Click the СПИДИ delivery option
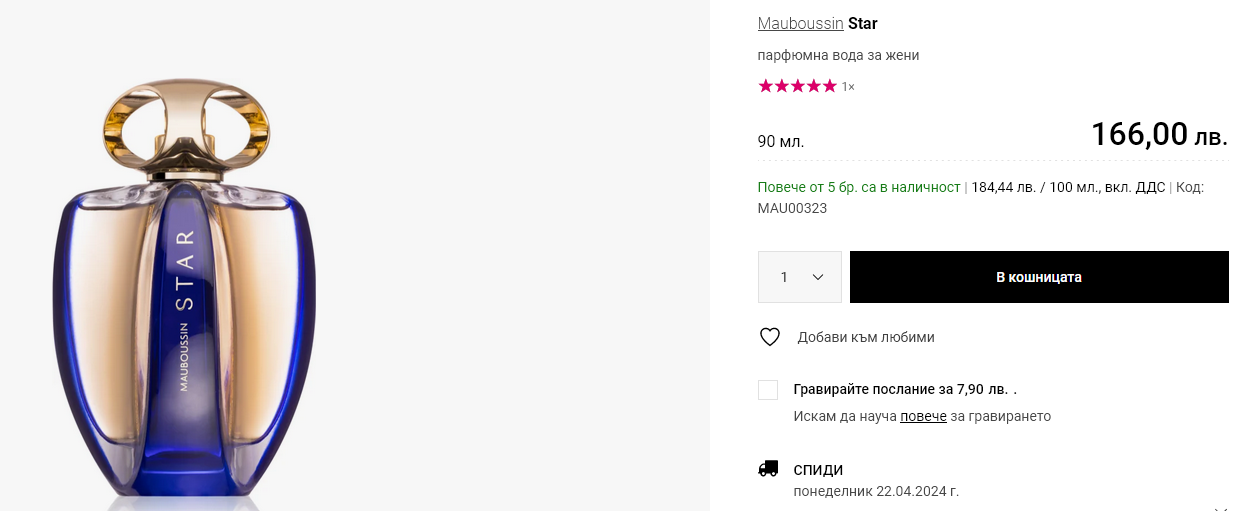Screen dimensions: 1249x511 818,470
